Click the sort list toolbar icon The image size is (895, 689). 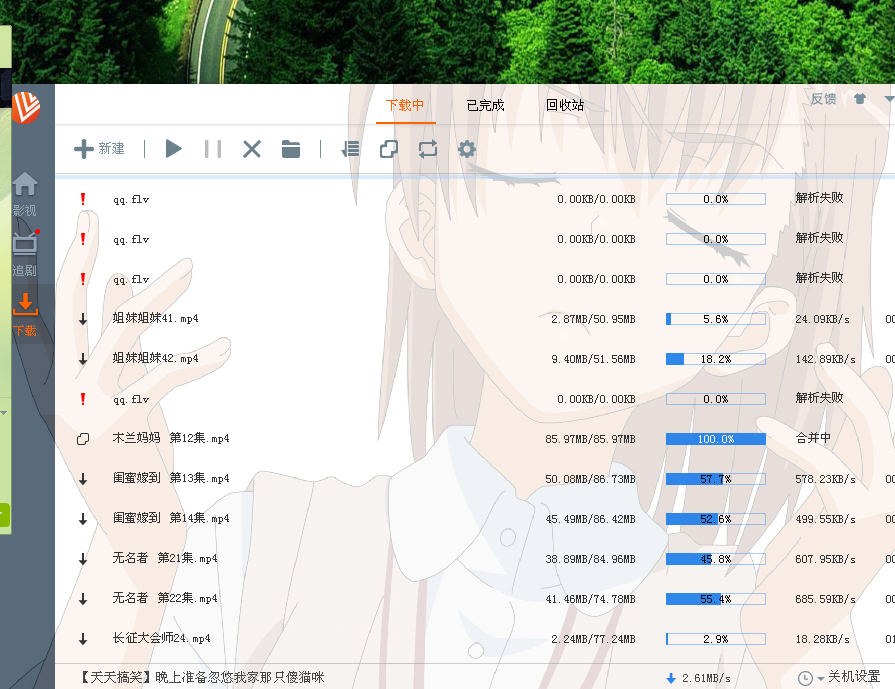point(350,149)
